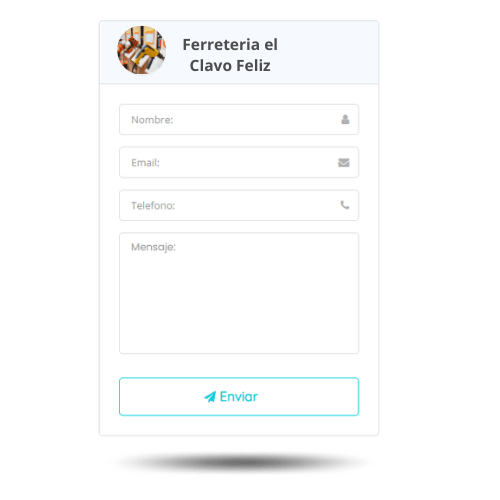Focus the Nombre input field
Image resolution: width=500 pixels, height=500 pixels.
click(x=239, y=119)
